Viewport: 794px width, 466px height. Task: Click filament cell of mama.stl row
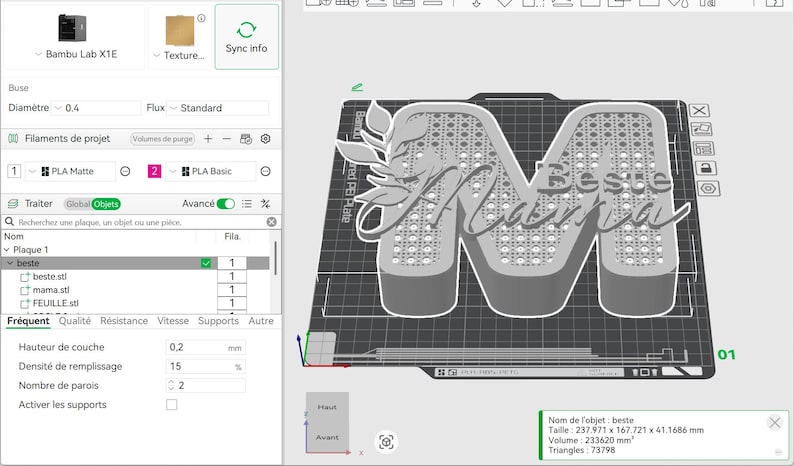tap(232, 290)
